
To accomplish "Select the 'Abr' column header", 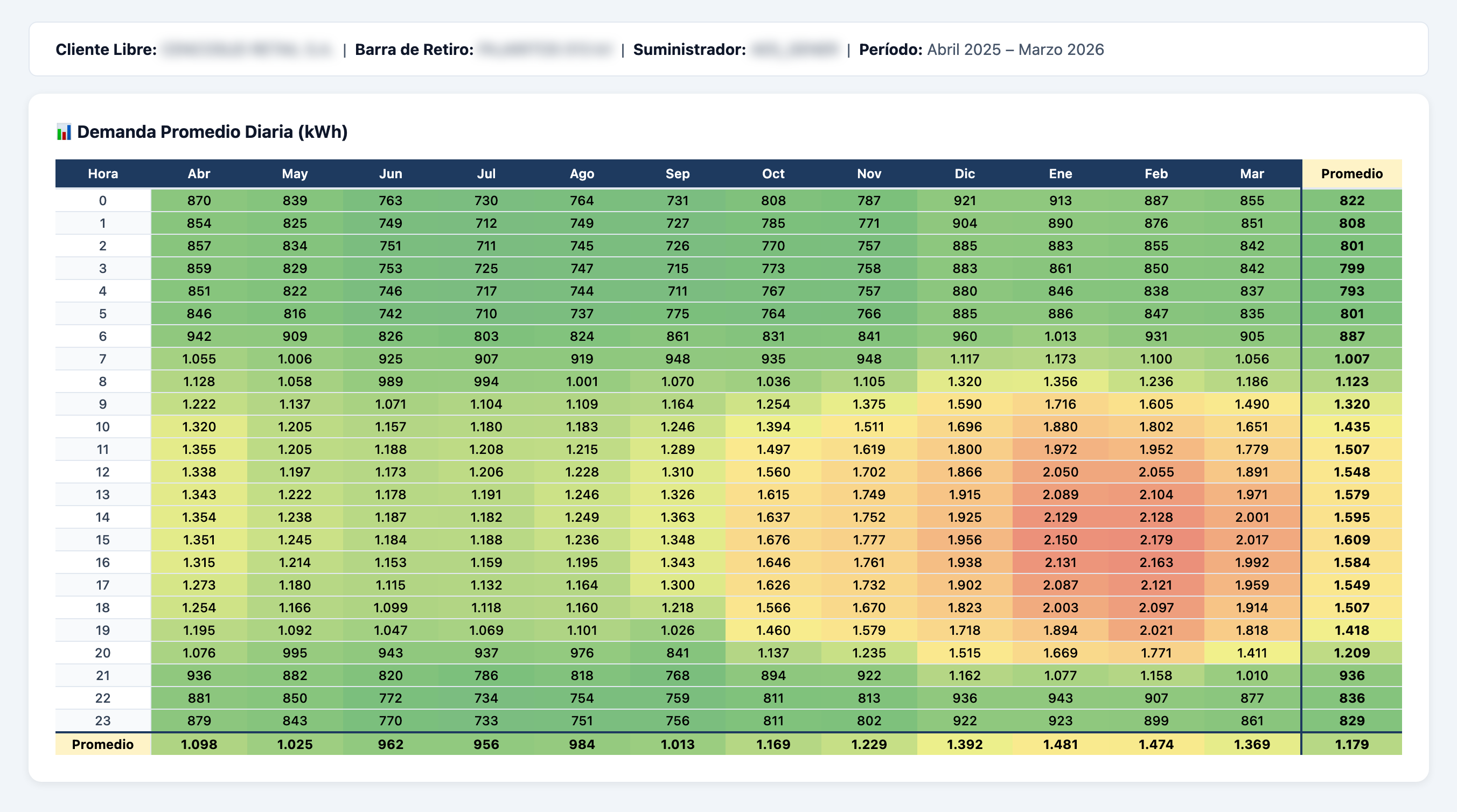I will [199, 173].
